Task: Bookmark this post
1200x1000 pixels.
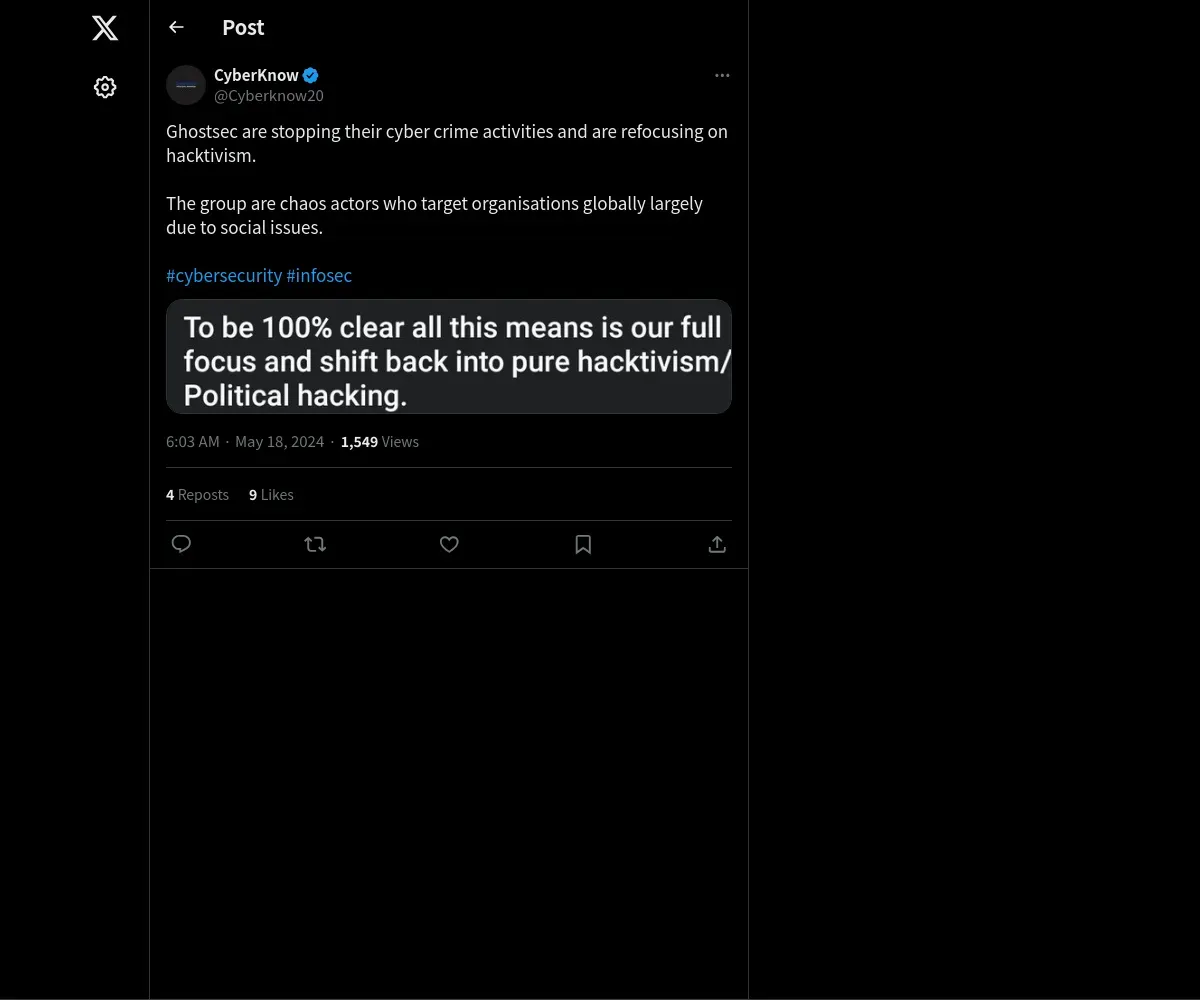Action: [x=583, y=544]
